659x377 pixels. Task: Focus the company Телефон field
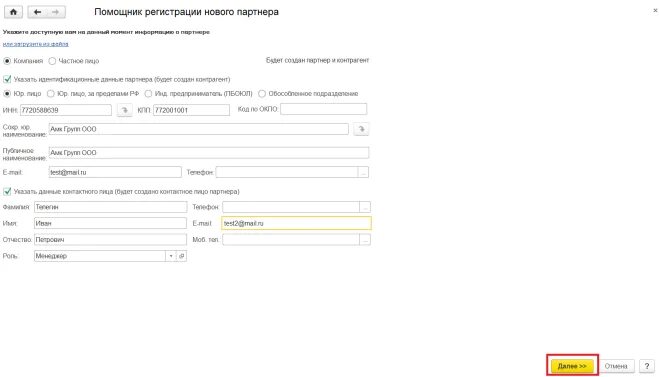pos(287,172)
